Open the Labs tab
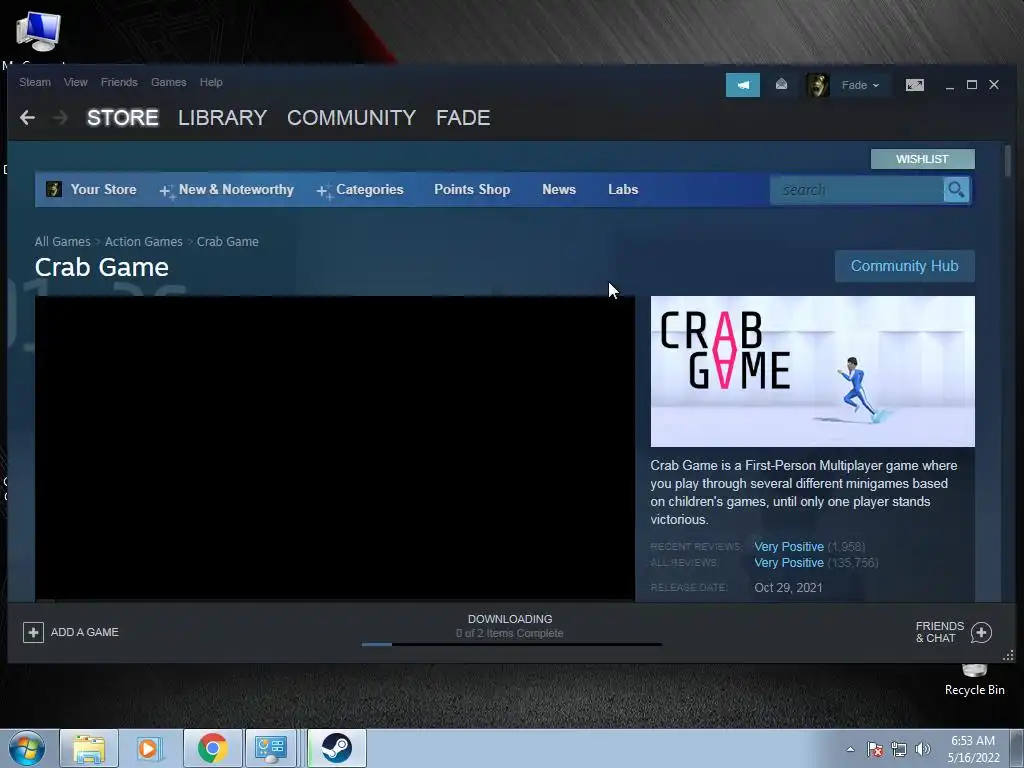This screenshot has height=768, width=1024. (623, 189)
